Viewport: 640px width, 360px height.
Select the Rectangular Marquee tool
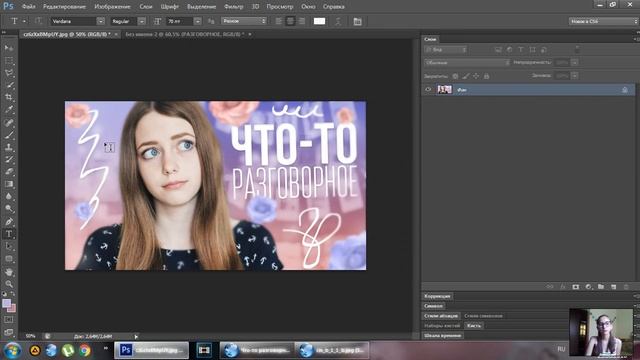(x=9, y=61)
